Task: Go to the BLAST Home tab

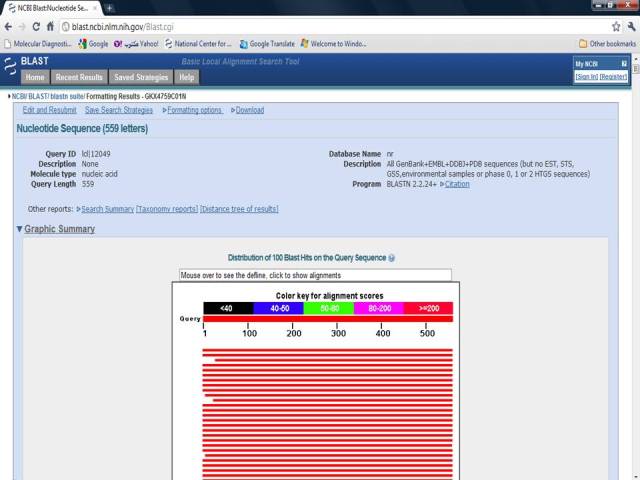Action: 35,77
